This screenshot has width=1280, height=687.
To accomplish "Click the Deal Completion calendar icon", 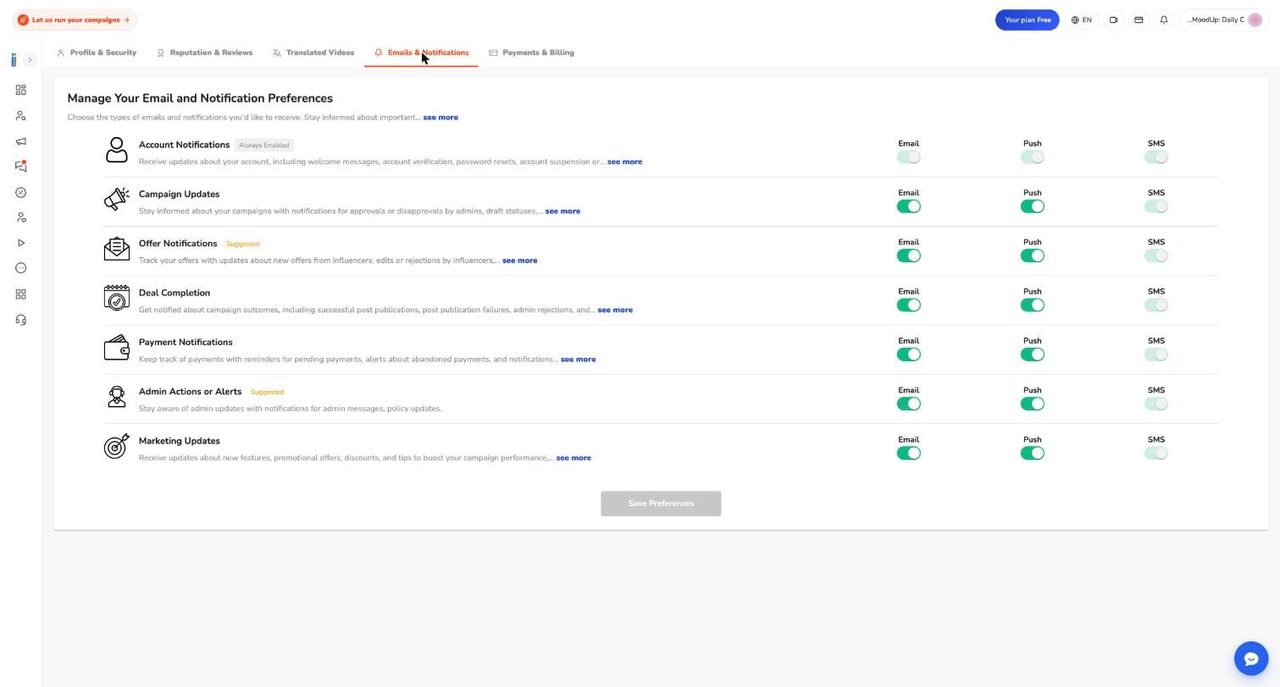I will click(x=117, y=298).
